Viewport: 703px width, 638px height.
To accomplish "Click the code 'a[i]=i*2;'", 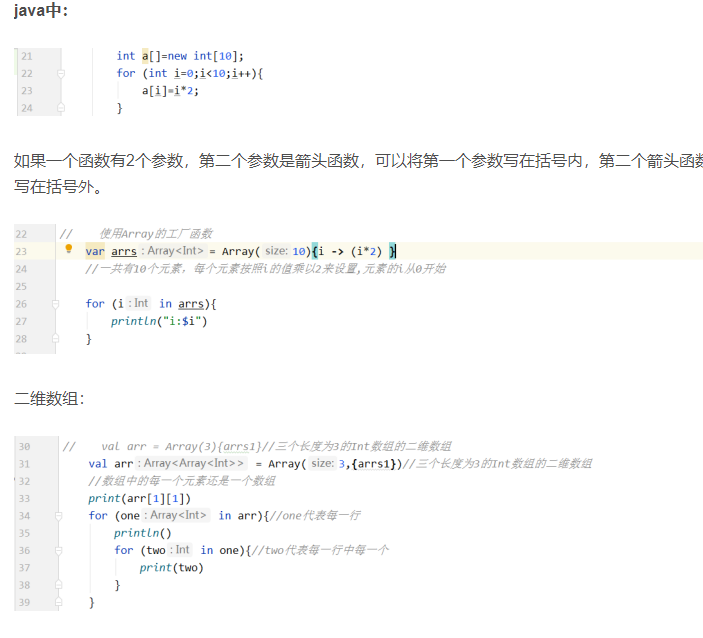I will (170, 91).
